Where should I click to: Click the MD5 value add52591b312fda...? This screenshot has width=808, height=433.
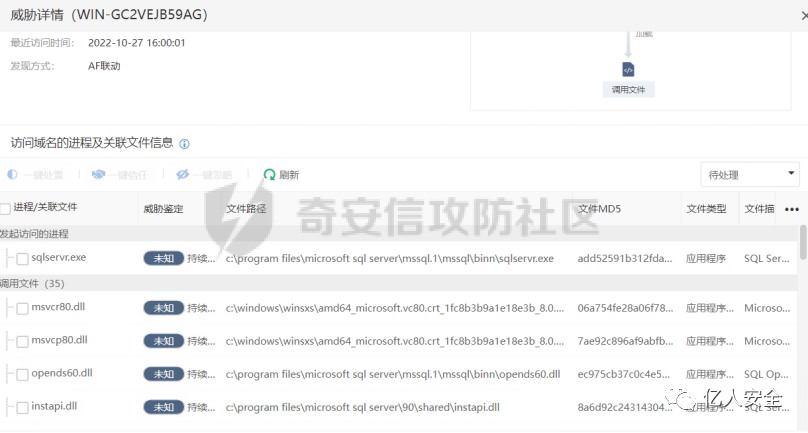[625, 259]
